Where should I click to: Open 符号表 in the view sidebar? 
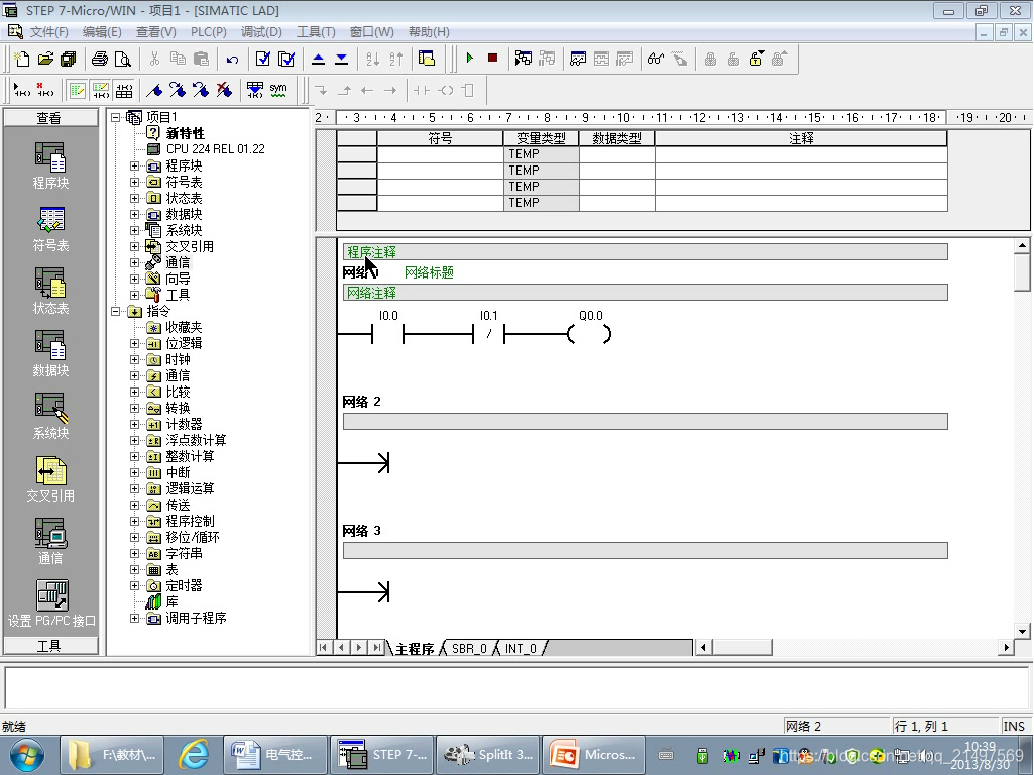(x=51, y=229)
